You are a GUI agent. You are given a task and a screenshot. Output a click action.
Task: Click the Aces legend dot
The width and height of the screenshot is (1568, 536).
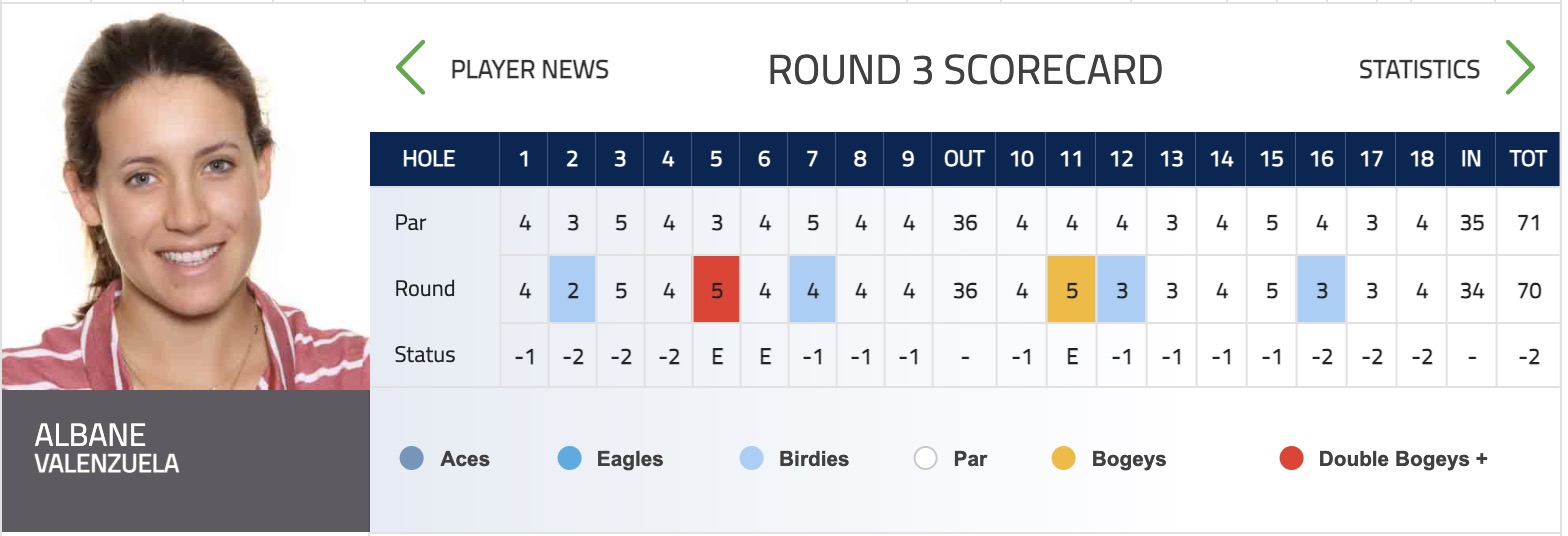(411, 459)
